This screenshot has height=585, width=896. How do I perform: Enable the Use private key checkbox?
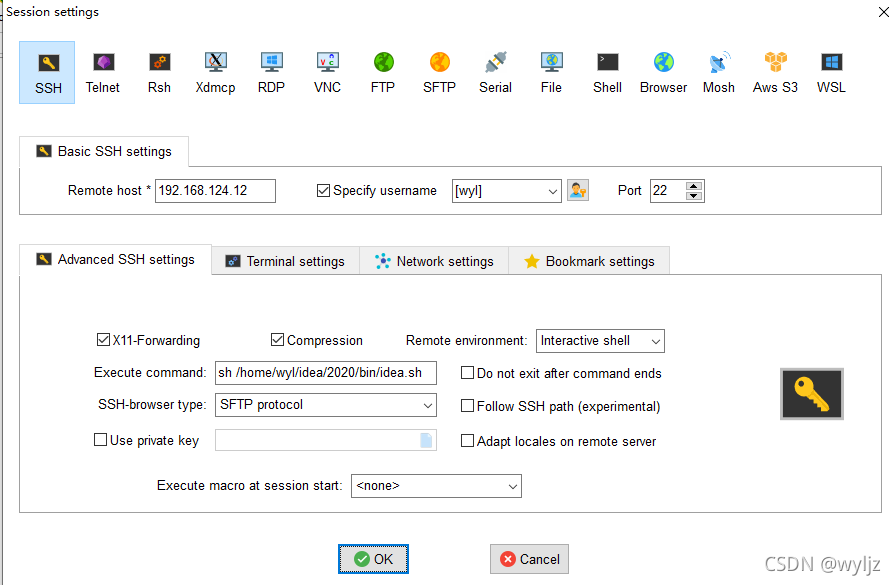point(101,439)
